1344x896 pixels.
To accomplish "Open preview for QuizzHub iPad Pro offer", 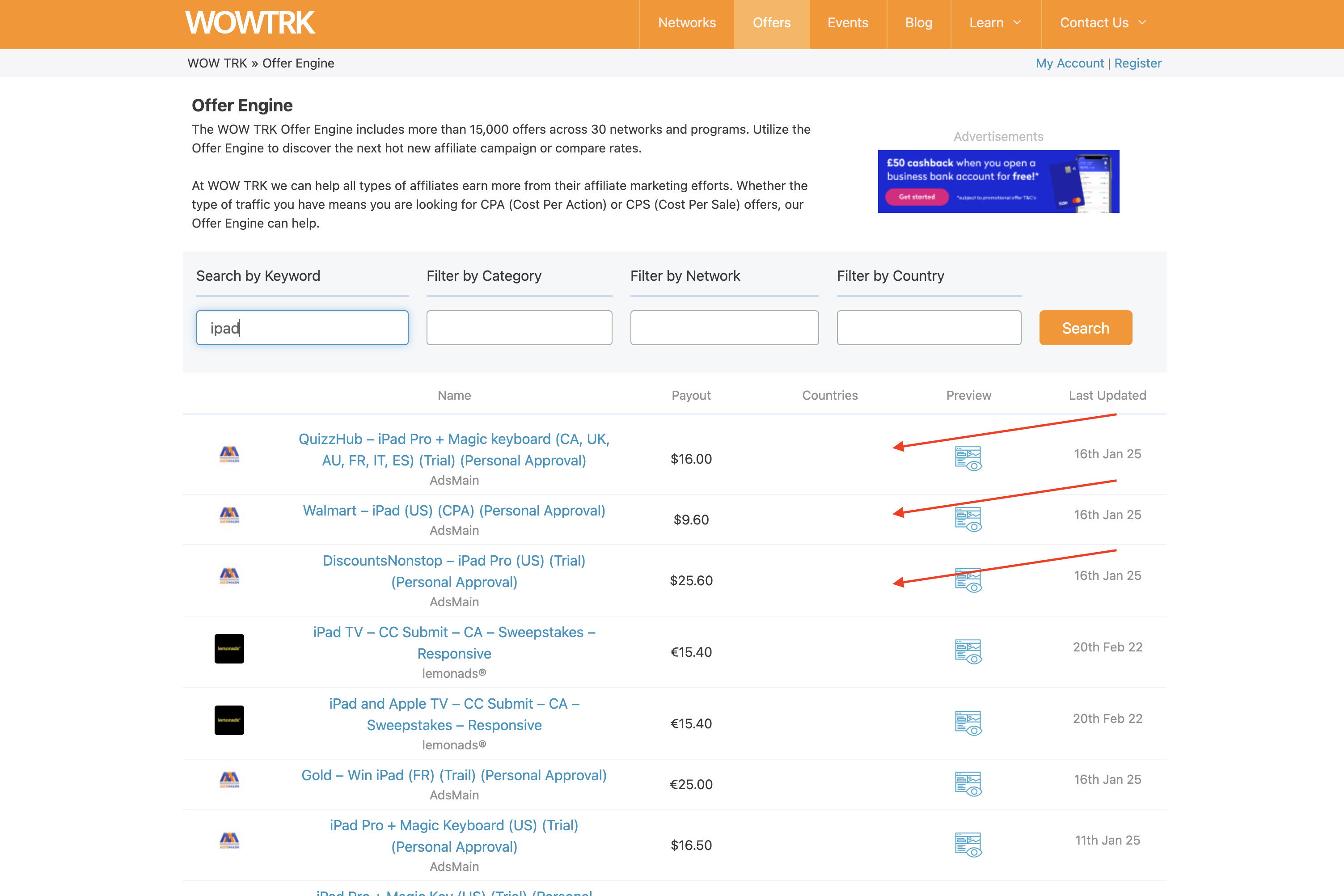I will (968, 458).
